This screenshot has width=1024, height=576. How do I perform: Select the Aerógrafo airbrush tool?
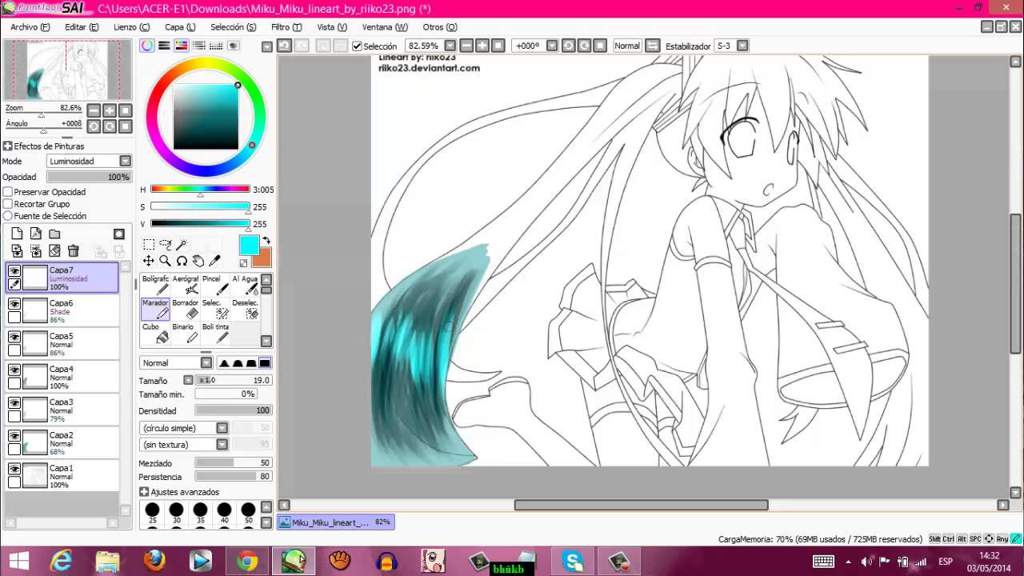coord(185,285)
